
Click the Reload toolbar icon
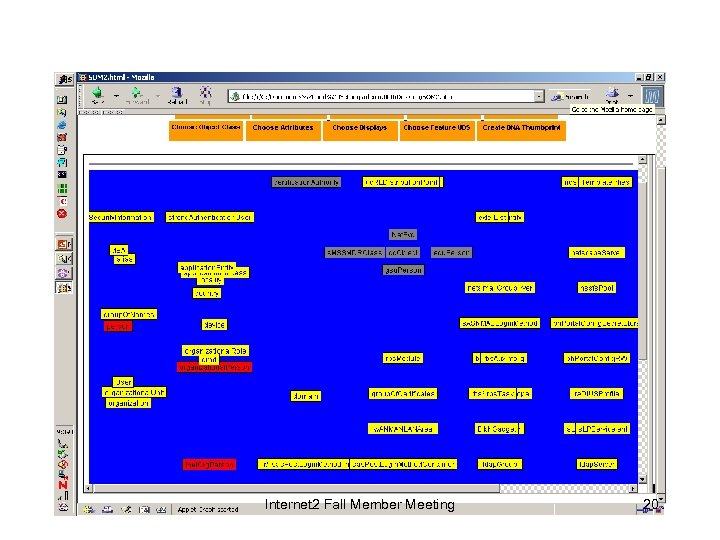point(177,94)
